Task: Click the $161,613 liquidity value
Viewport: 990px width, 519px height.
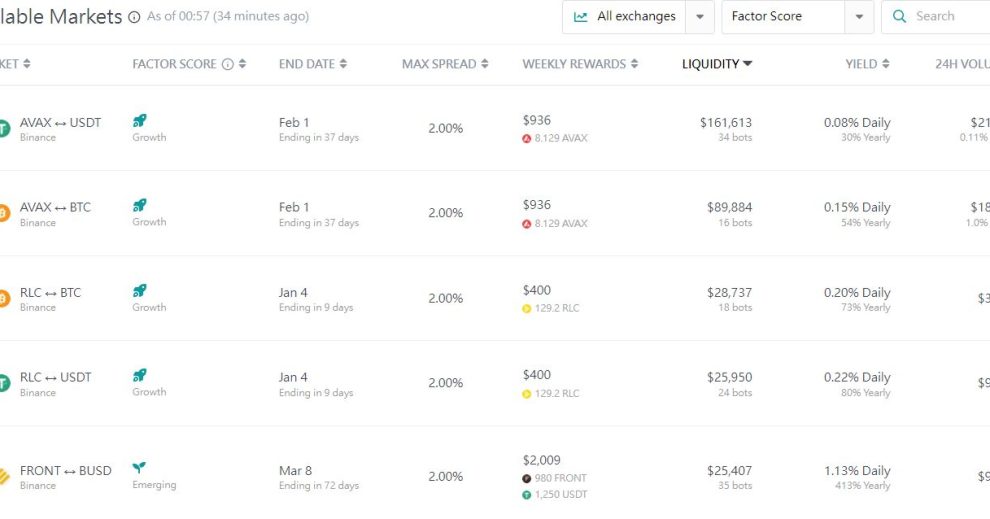Action: click(725, 122)
